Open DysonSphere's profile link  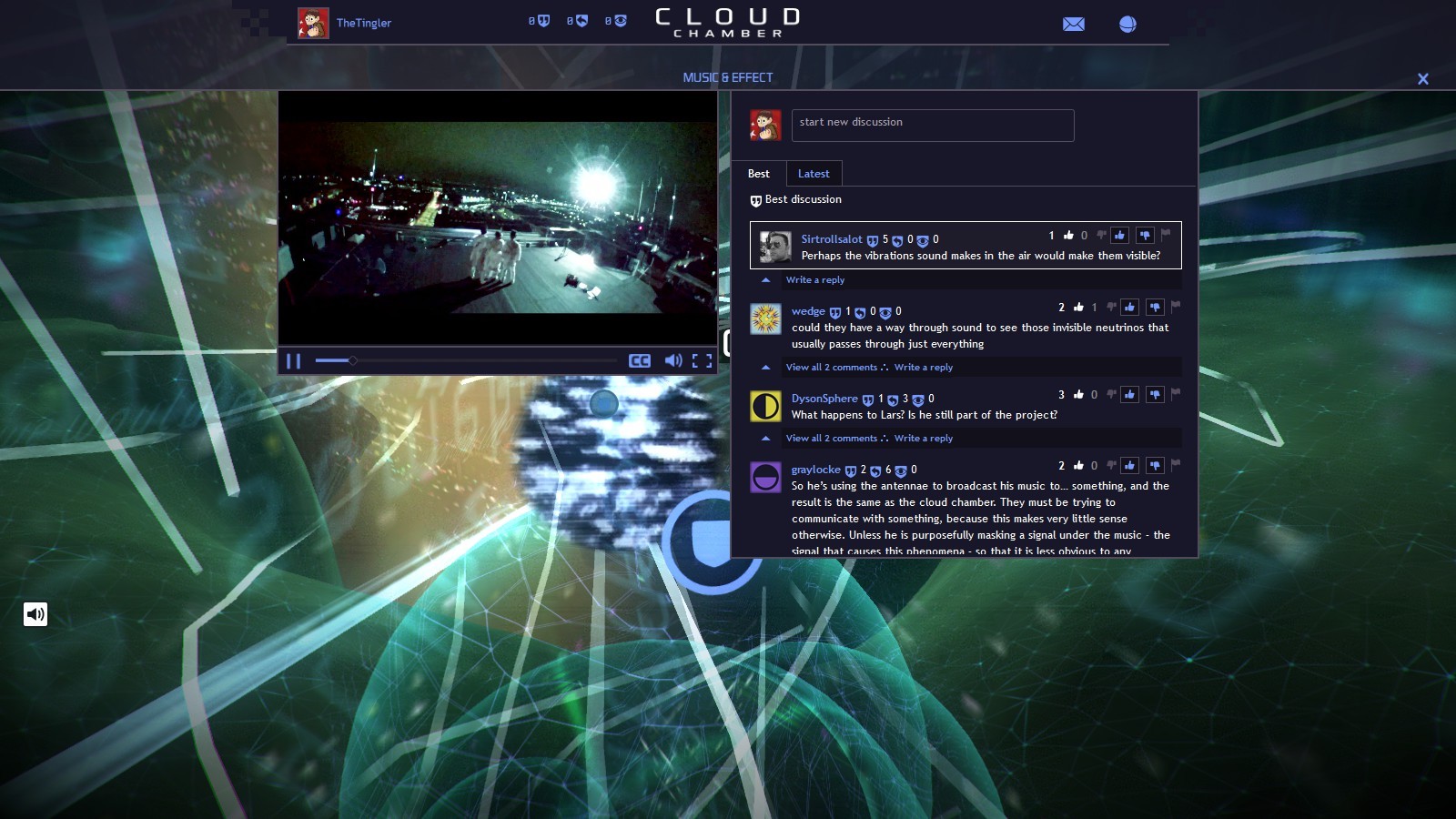pyautogui.click(x=824, y=399)
